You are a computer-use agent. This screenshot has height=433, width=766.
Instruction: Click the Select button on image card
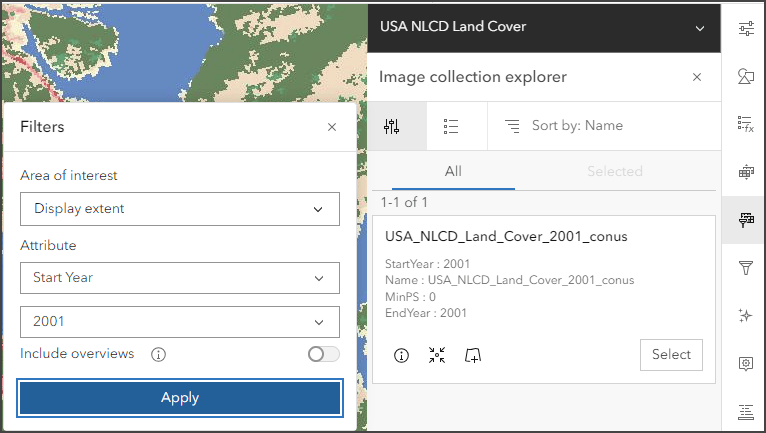point(671,355)
